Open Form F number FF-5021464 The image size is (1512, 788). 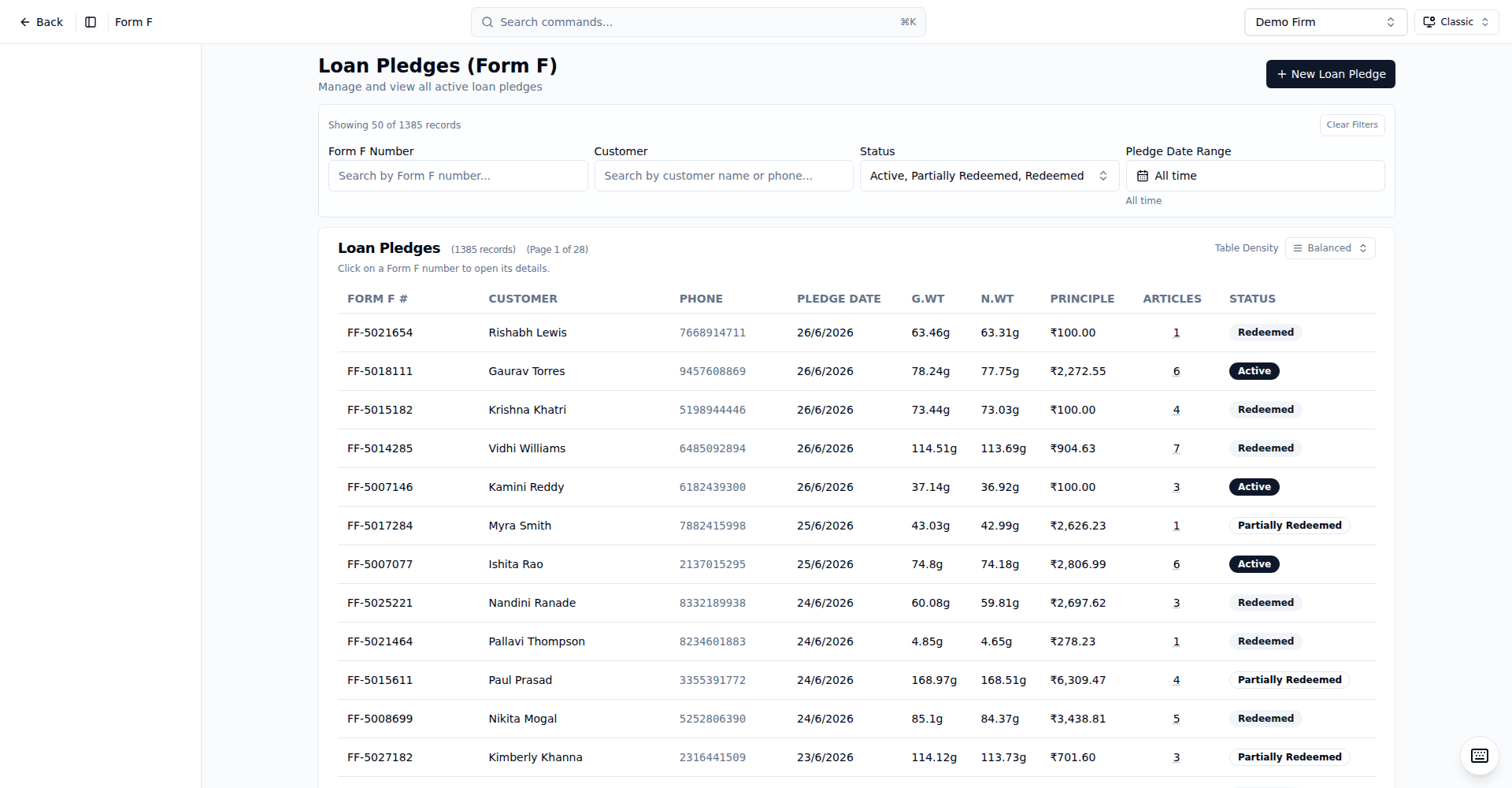click(x=380, y=641)
